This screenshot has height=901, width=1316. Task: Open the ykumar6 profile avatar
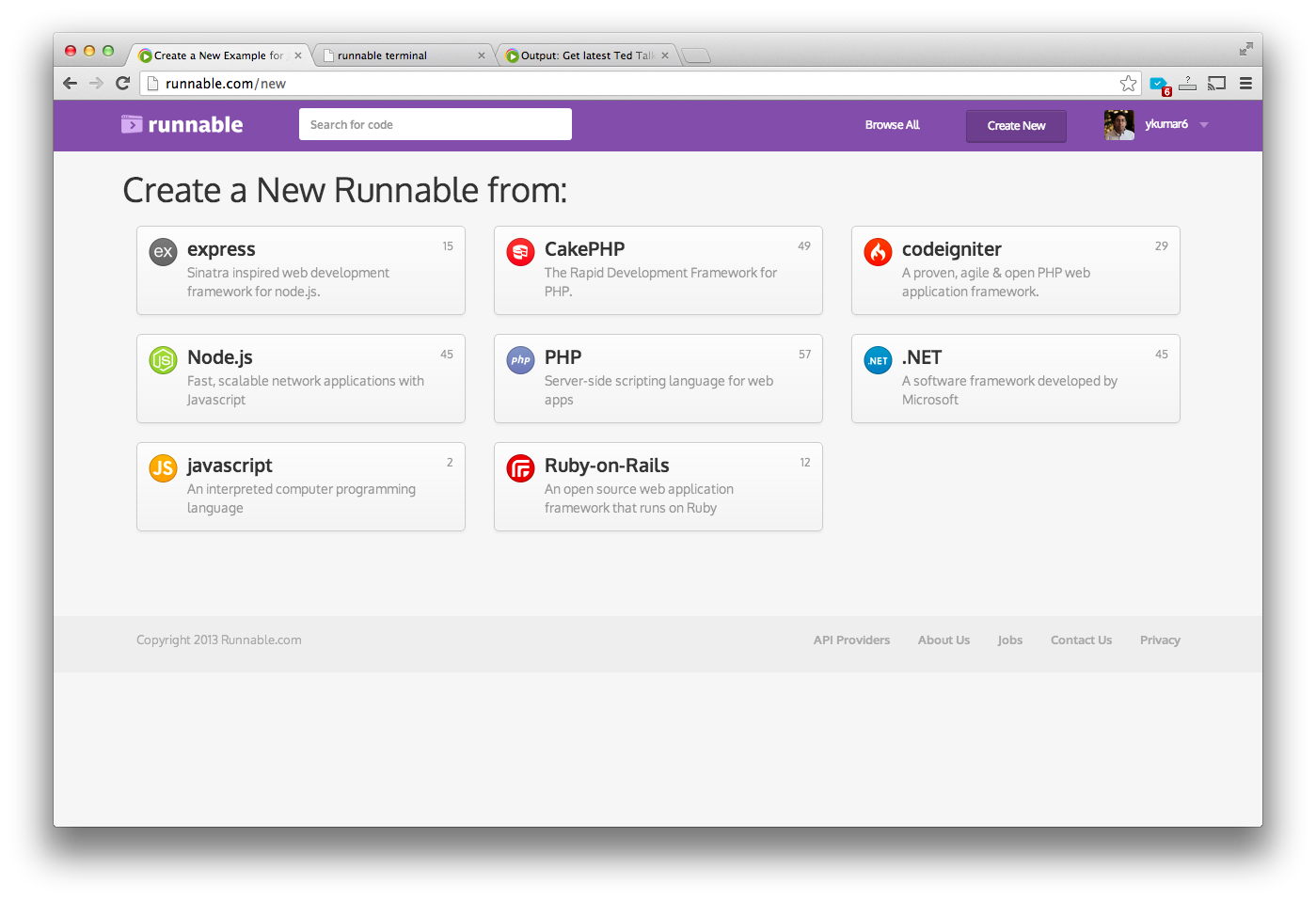[x=1118, y=125]
